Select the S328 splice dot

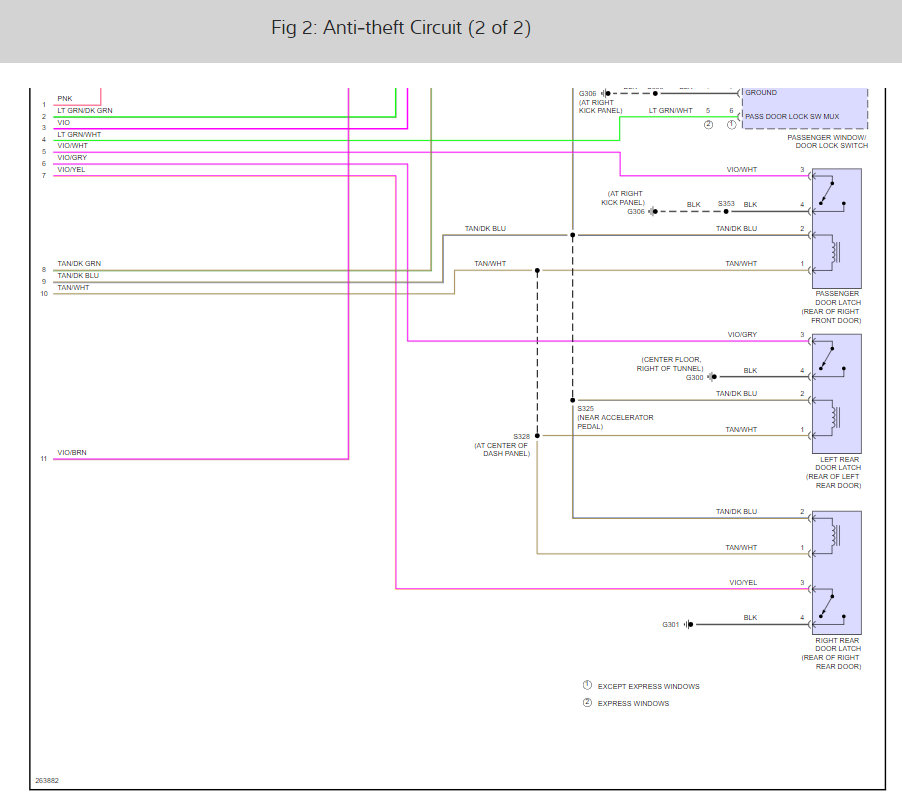pos(537,435)
